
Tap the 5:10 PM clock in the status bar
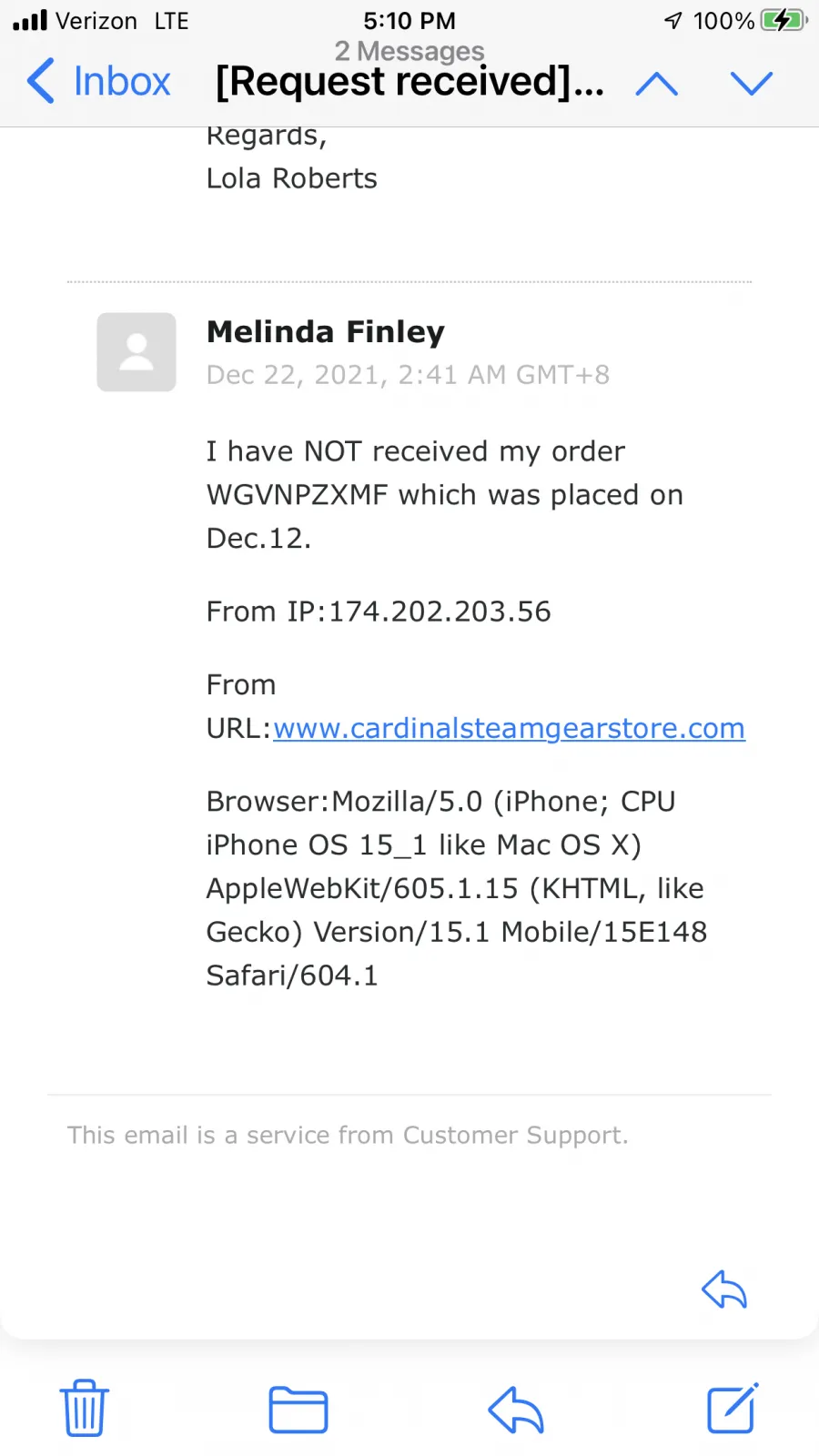[x=409, y=20]
